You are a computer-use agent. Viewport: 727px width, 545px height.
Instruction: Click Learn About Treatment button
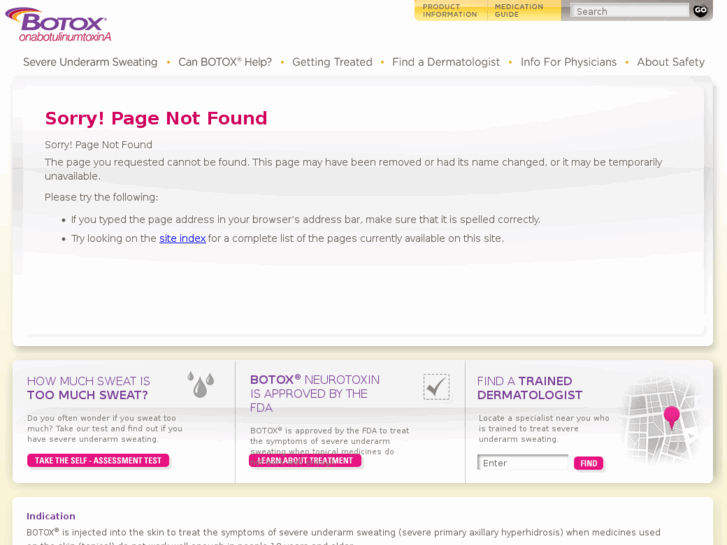[305, 461]
